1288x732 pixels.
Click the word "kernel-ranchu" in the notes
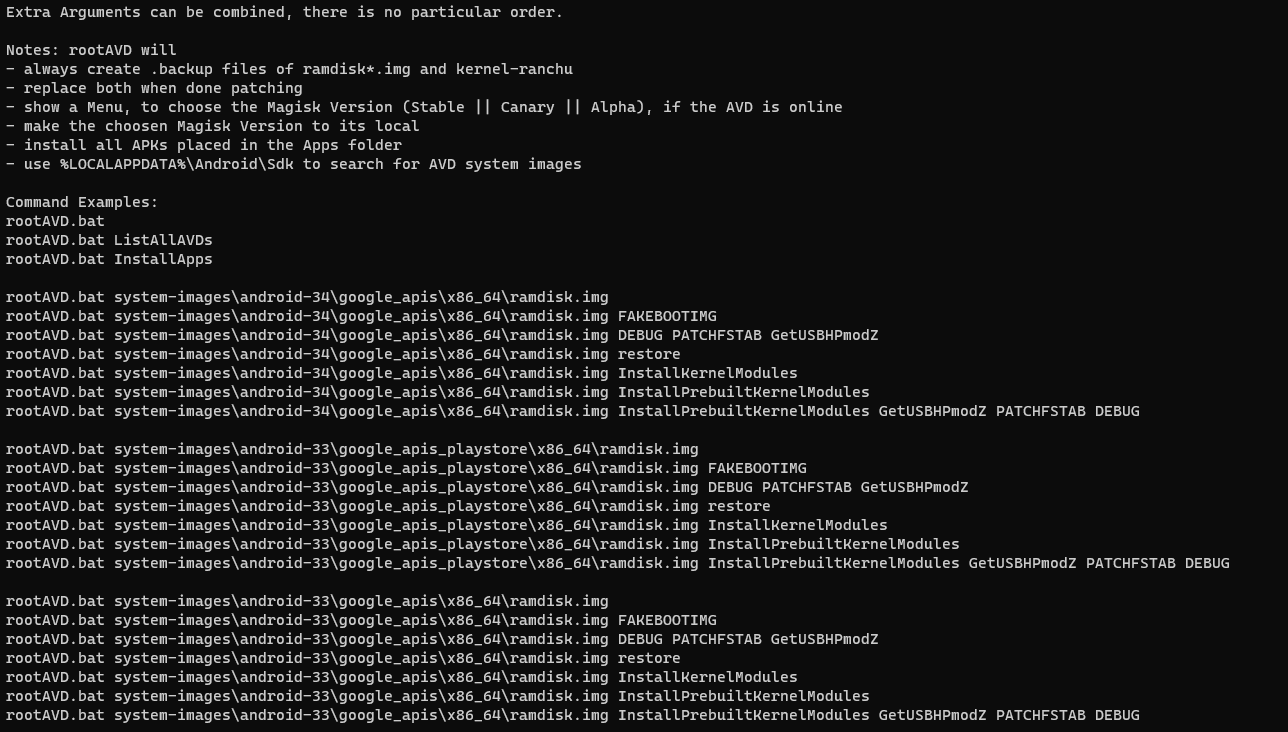tap(514, 69)
